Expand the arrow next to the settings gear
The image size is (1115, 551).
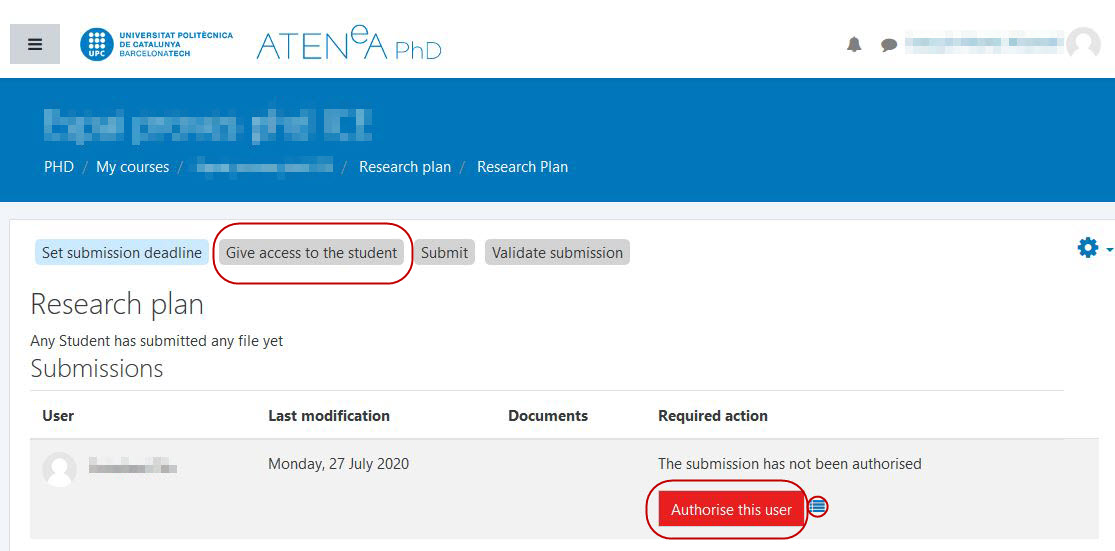[x=1109, y=248]
